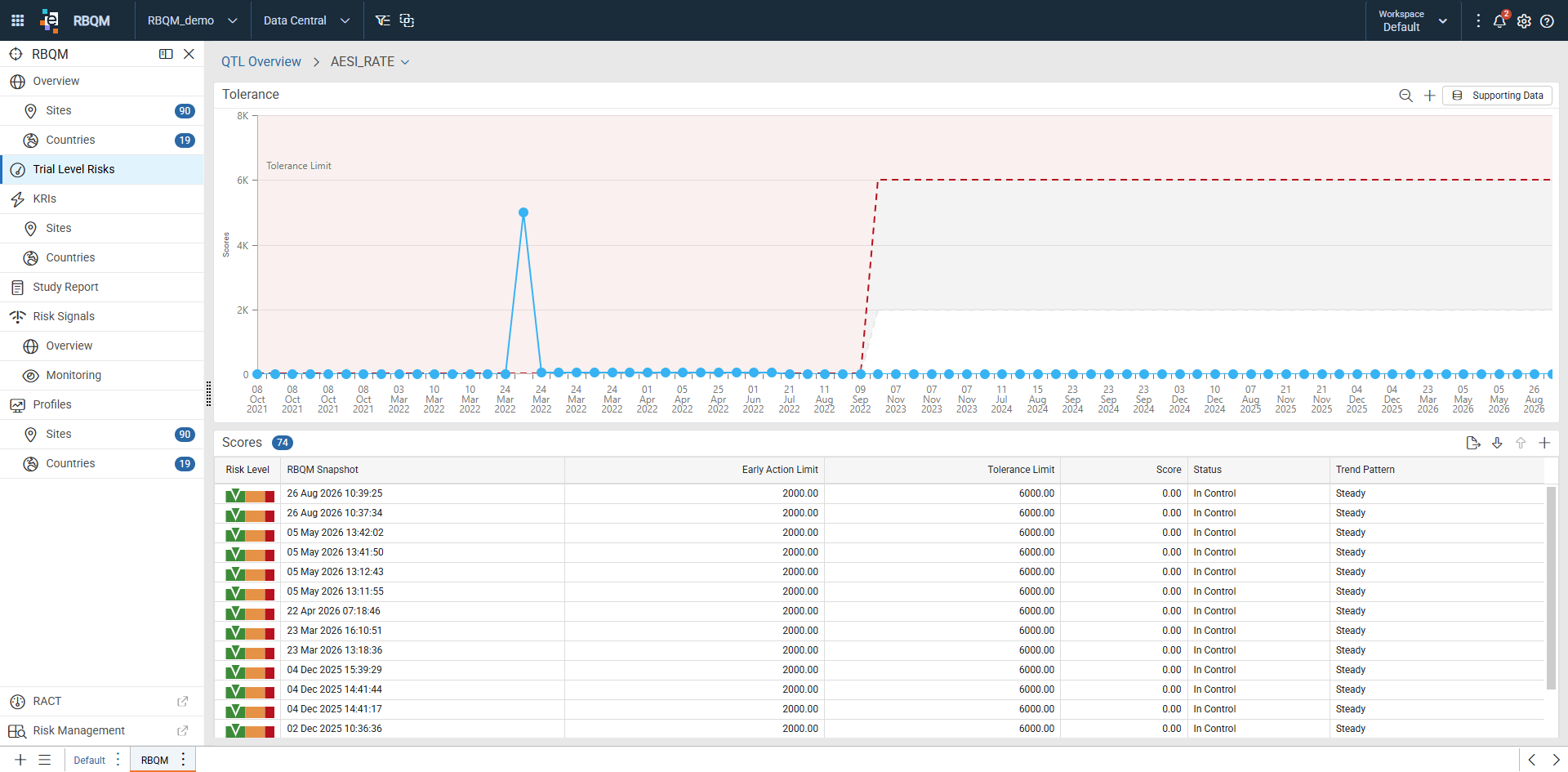The height and width of the screenshot is (772, 1568).
Task: Click the Scores download arrow icon
Action: click(x=1497, y=443)
